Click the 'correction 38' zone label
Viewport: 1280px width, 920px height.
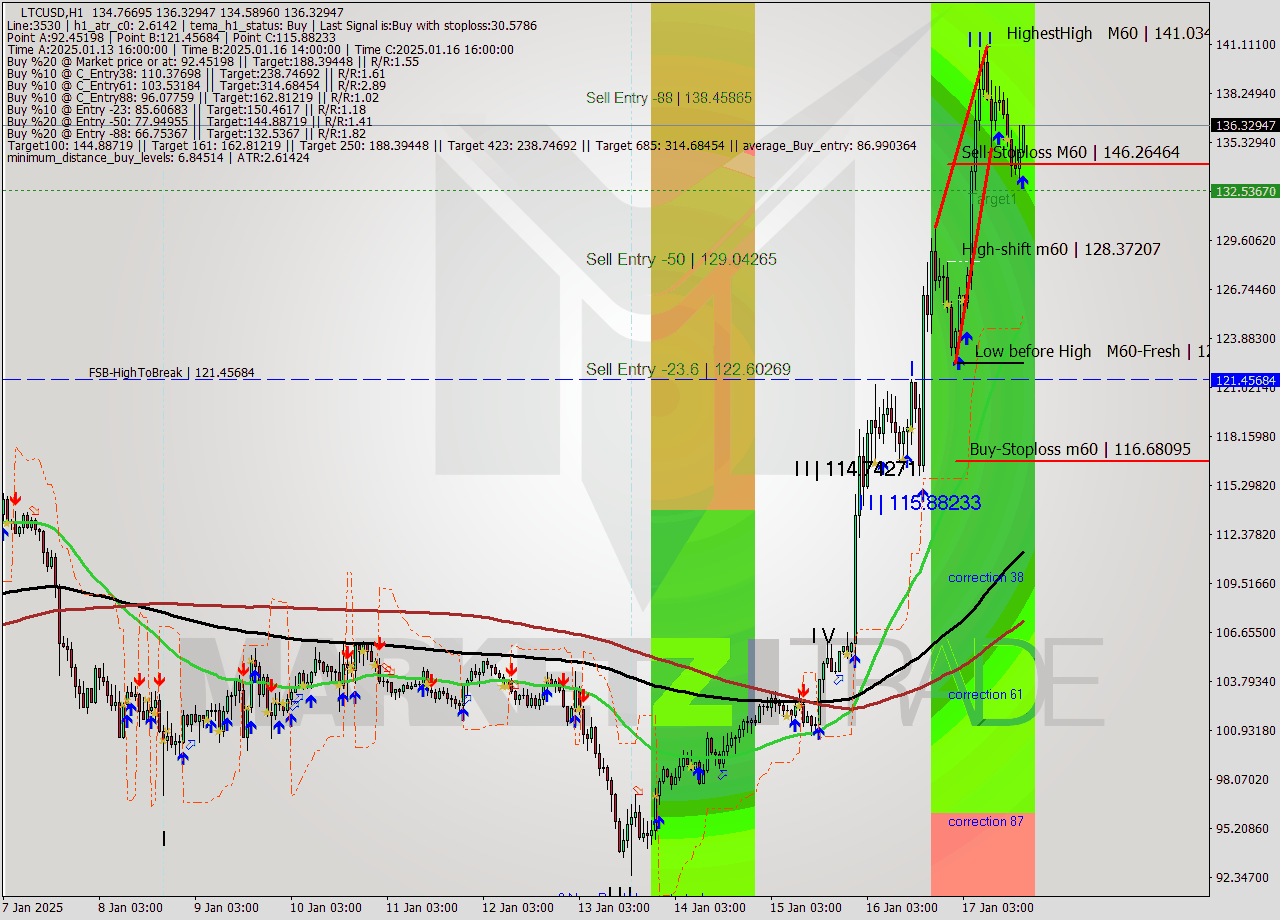pyautogui.click(x=985, y=578)
